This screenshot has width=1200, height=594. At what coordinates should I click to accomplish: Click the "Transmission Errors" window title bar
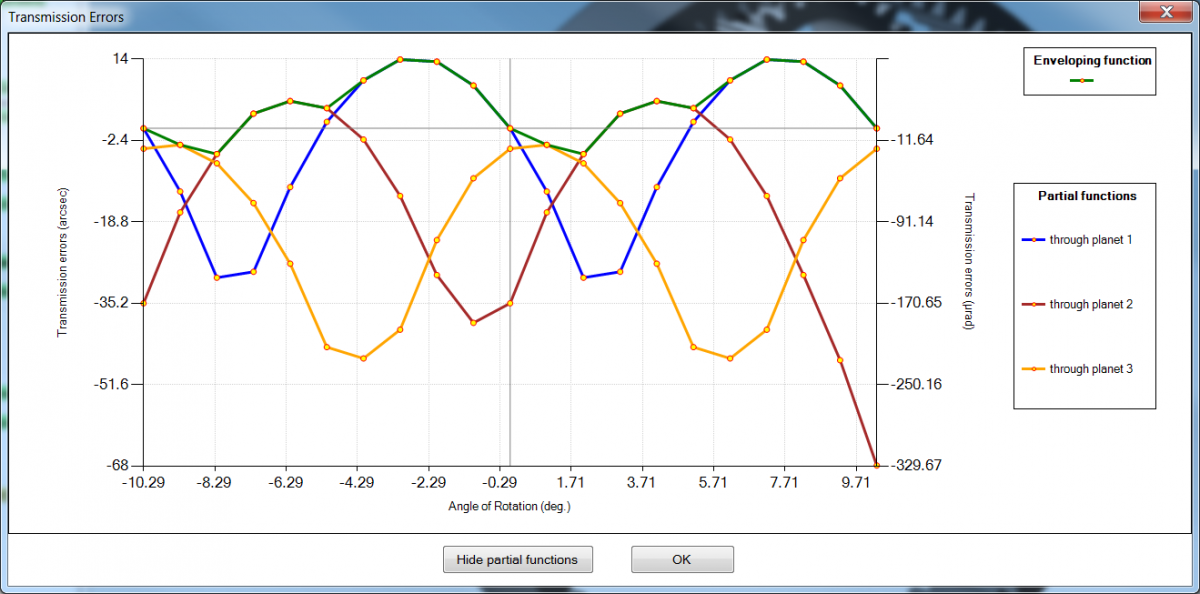click(x=500, y=14)
